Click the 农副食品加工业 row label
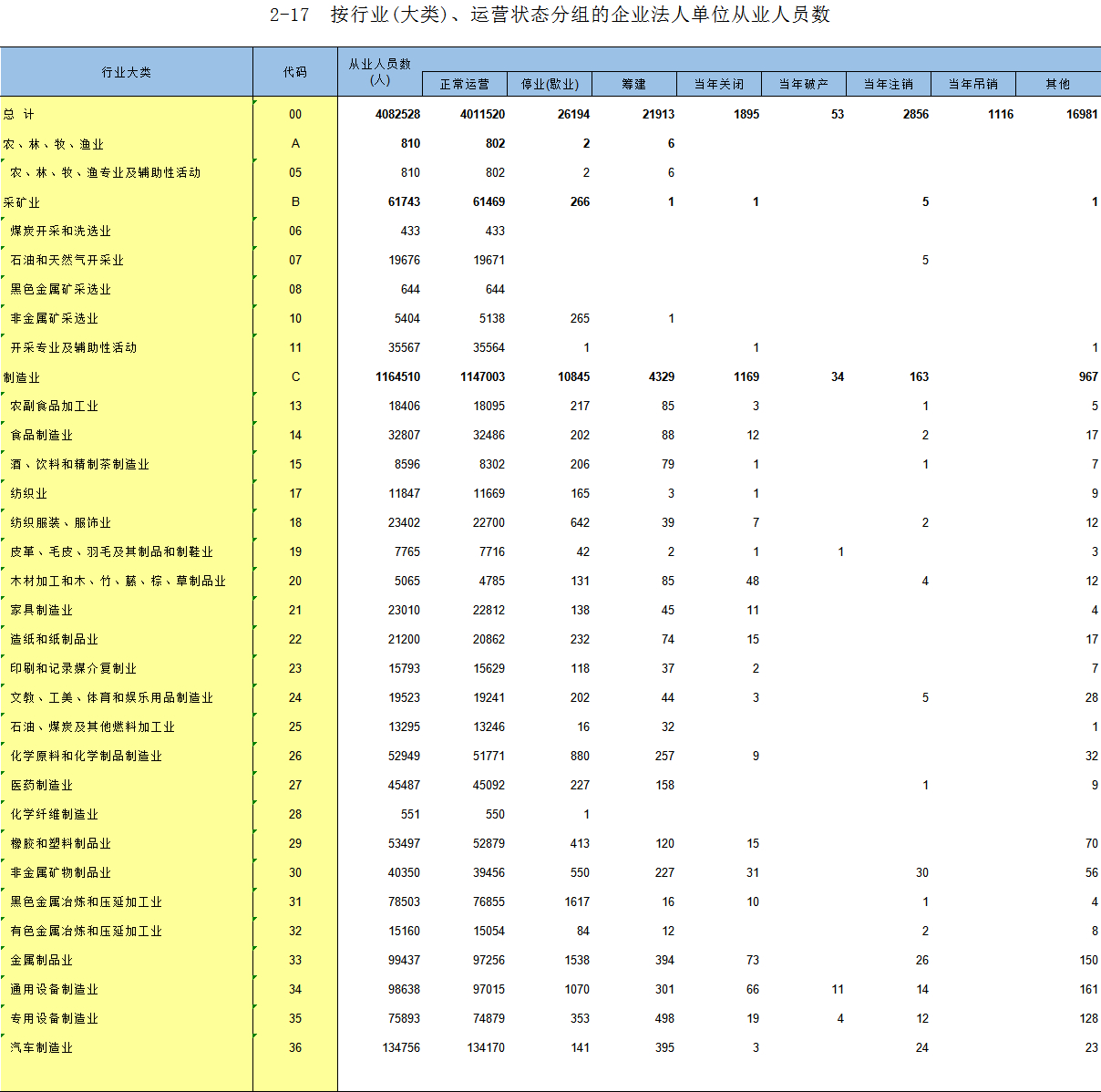 [x=54, y=406]
